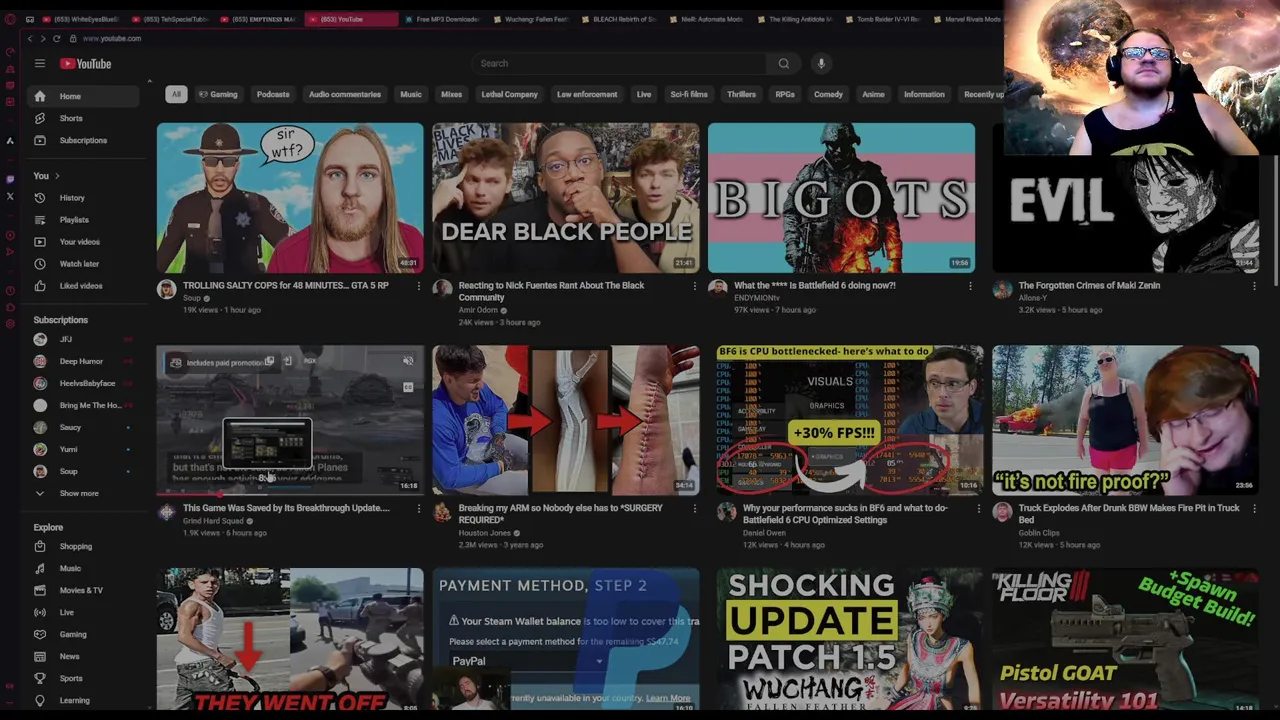
Task: Open the Killing Floor Pistol GOAT thumbnail
Action: 1125,640
